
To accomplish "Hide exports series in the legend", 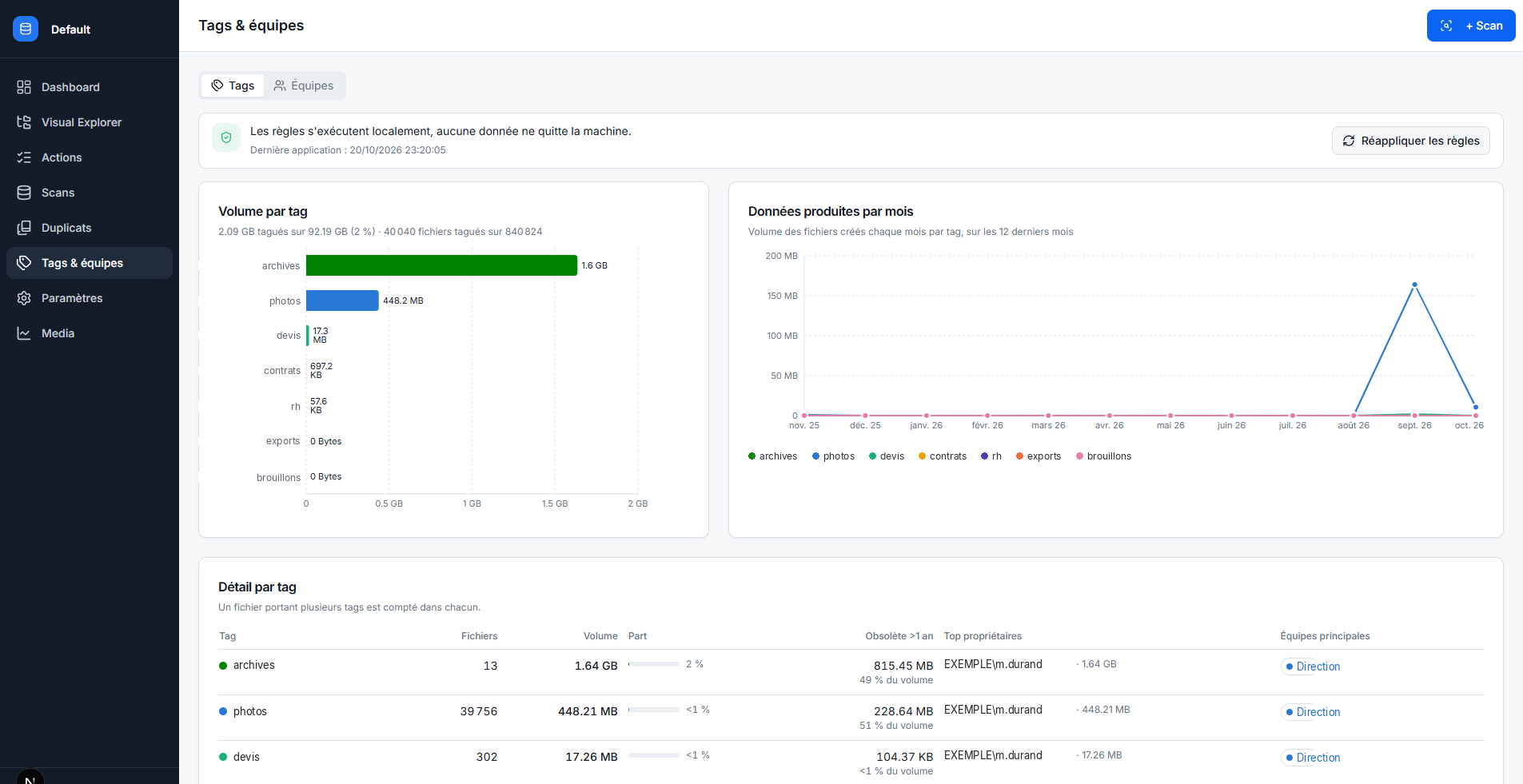I will [x=1039, y=456].
